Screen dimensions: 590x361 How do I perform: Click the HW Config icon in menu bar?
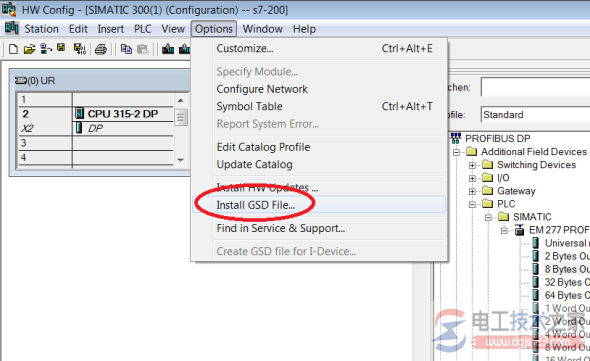point(12,28)
